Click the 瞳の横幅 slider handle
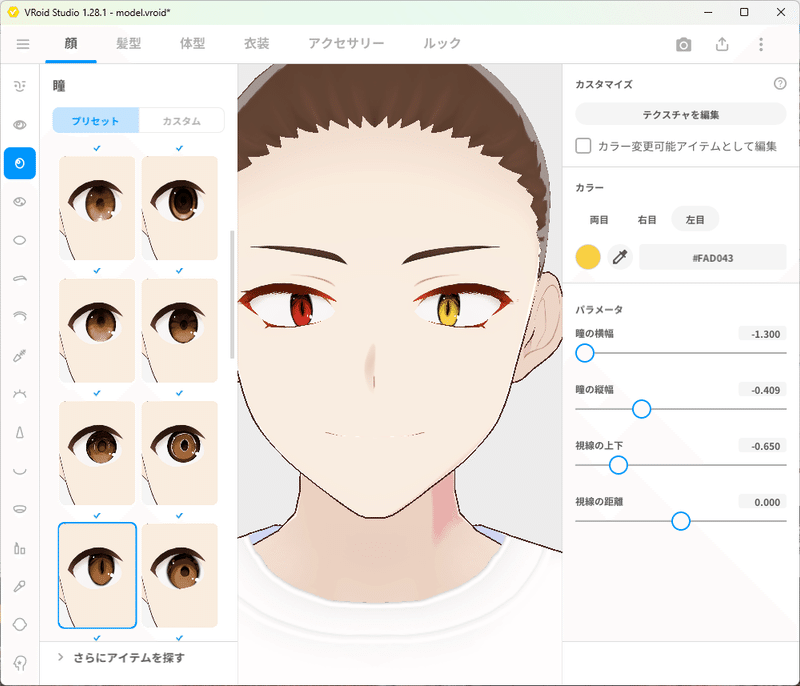 point(585,352)
